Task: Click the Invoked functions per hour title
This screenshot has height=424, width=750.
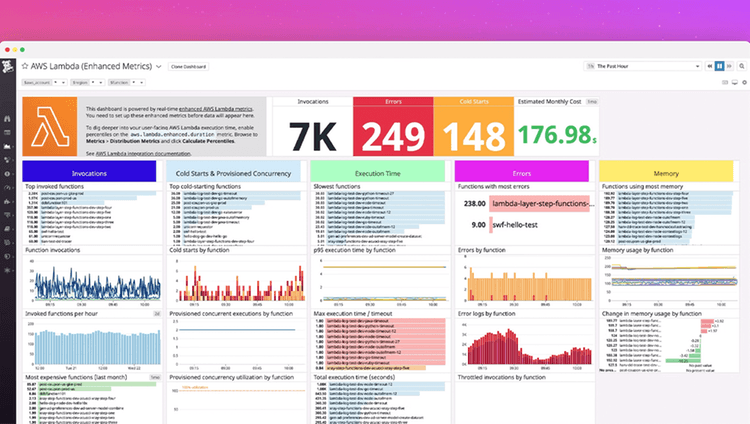Action: pos(61,313)
